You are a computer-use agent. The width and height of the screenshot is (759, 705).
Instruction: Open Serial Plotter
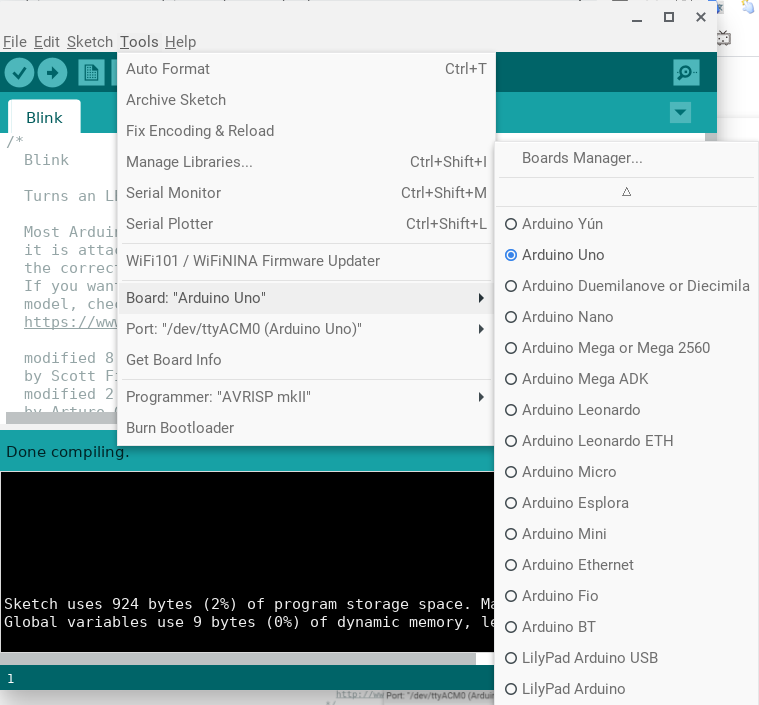(x=306, y=224)
